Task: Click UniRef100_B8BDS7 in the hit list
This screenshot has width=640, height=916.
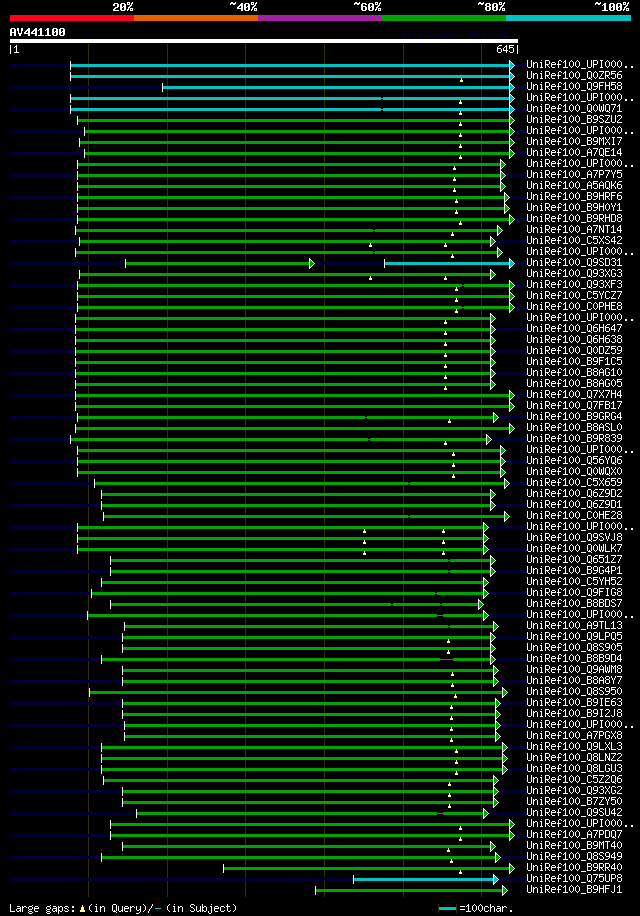Action: coord(574,603)
